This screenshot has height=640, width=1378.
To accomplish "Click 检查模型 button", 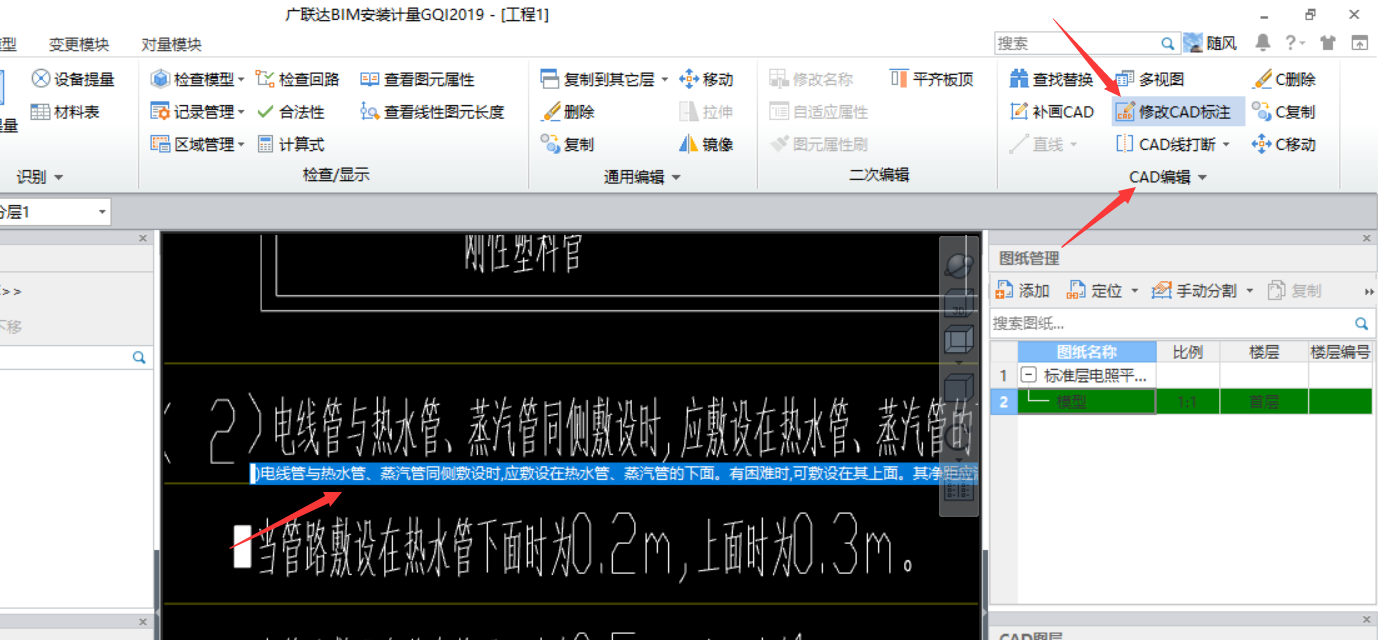I will pyautogui.click(x=192, y=79).
